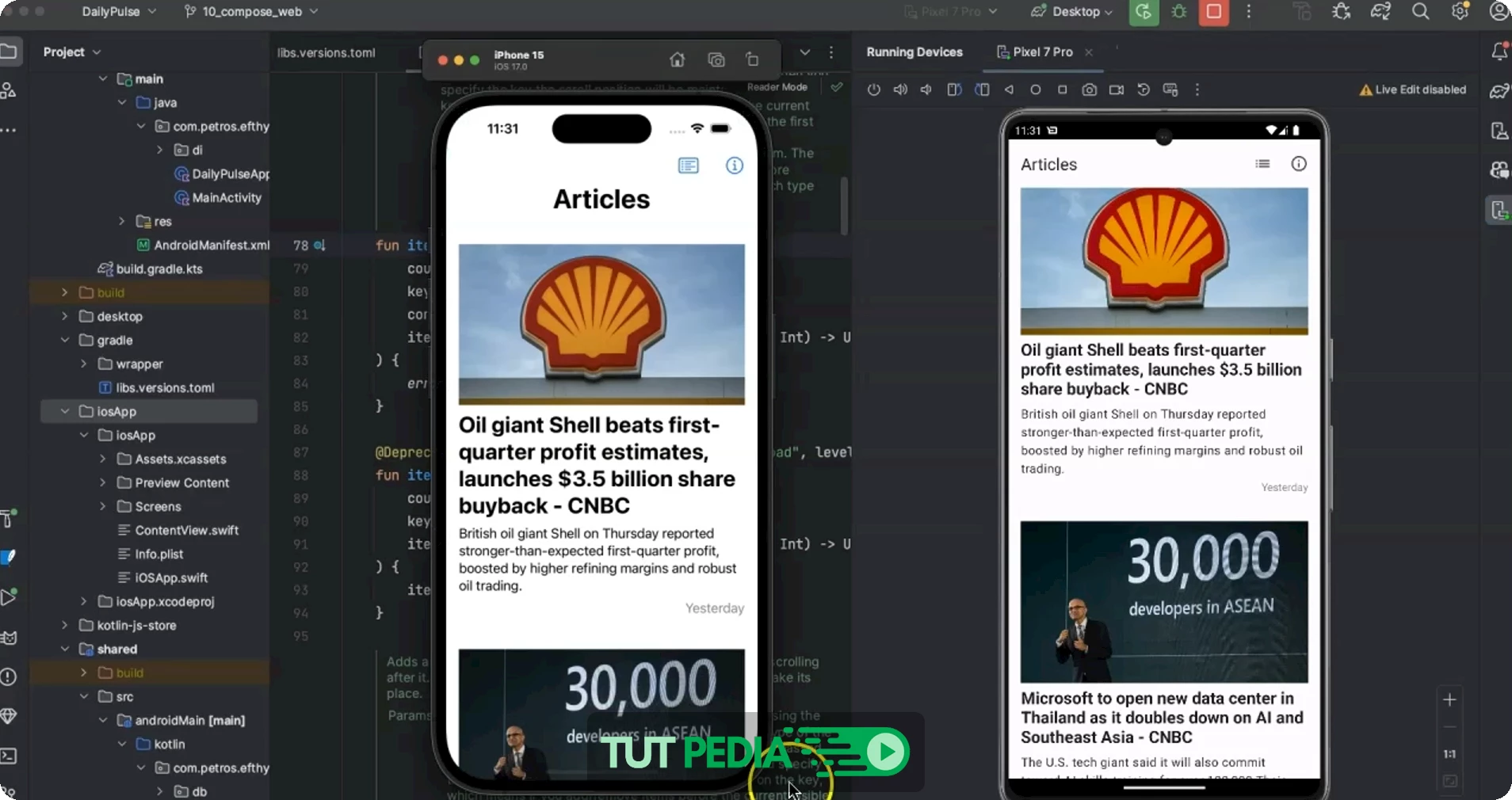Viewport: 1512px width, 800px height.
Task: Open the user account icon
Action: coord(1499,12)
